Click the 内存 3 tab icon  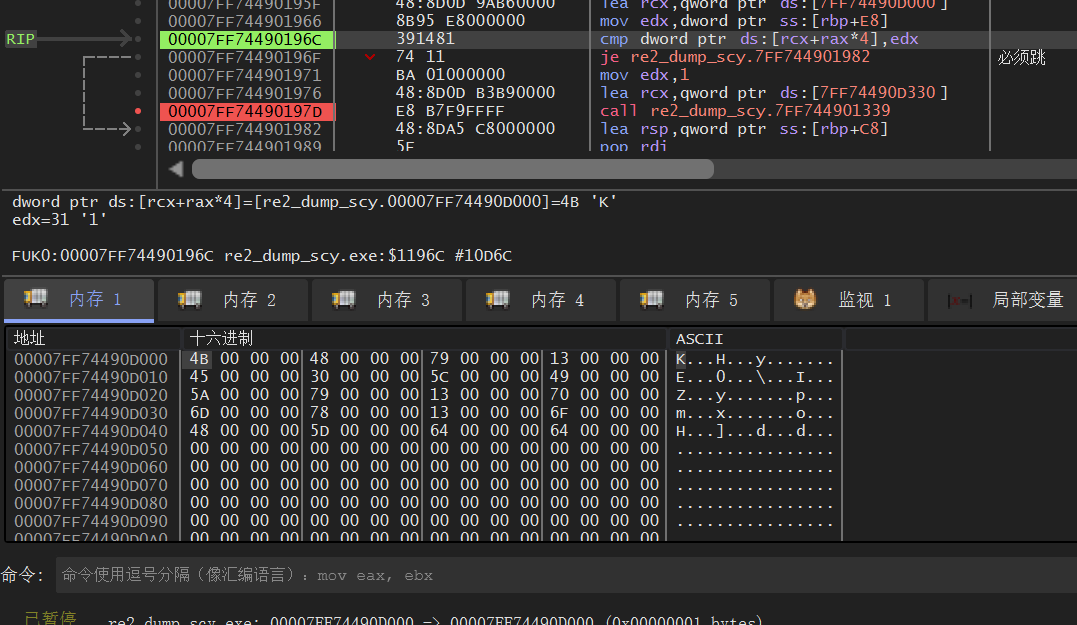pos(341,299)
